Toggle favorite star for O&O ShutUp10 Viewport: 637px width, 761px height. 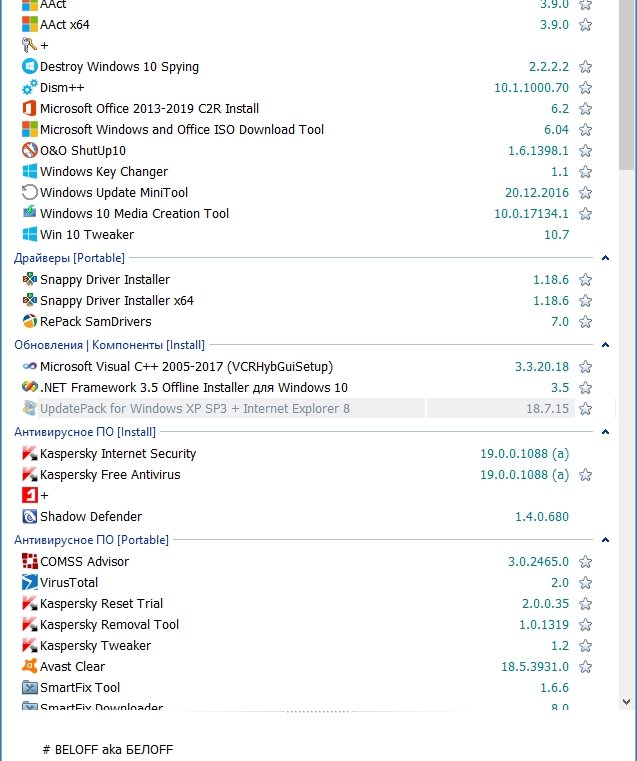pos(586,150)
